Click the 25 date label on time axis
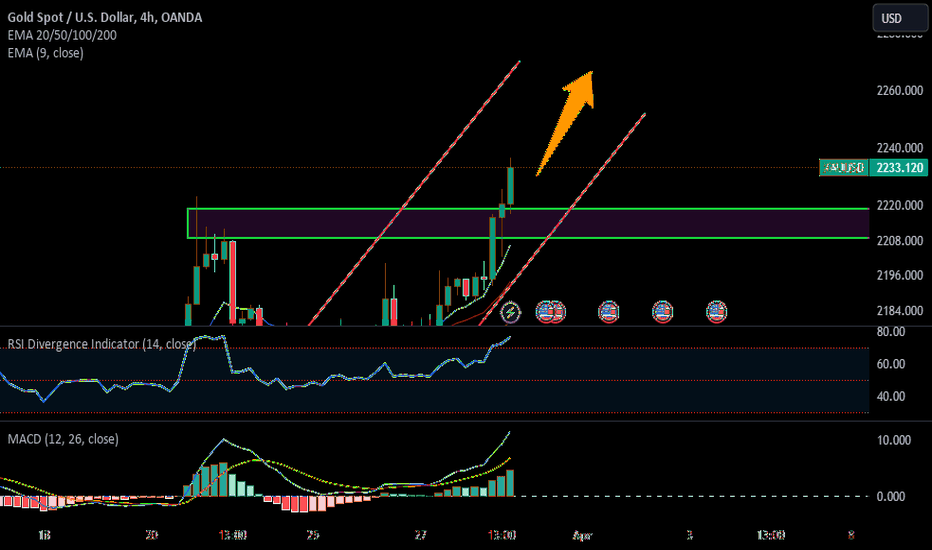This screenshot has height=550, width=932. 313,535
